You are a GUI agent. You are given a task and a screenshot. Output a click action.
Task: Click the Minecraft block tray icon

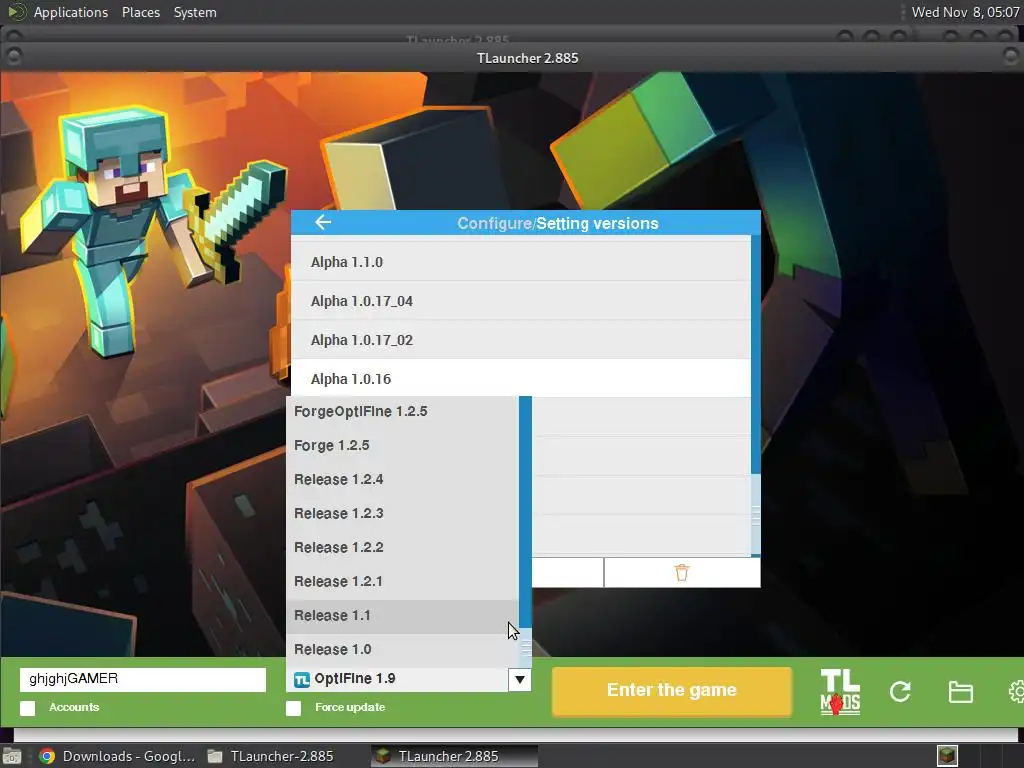pyautogui.click(x=947, y=756)
